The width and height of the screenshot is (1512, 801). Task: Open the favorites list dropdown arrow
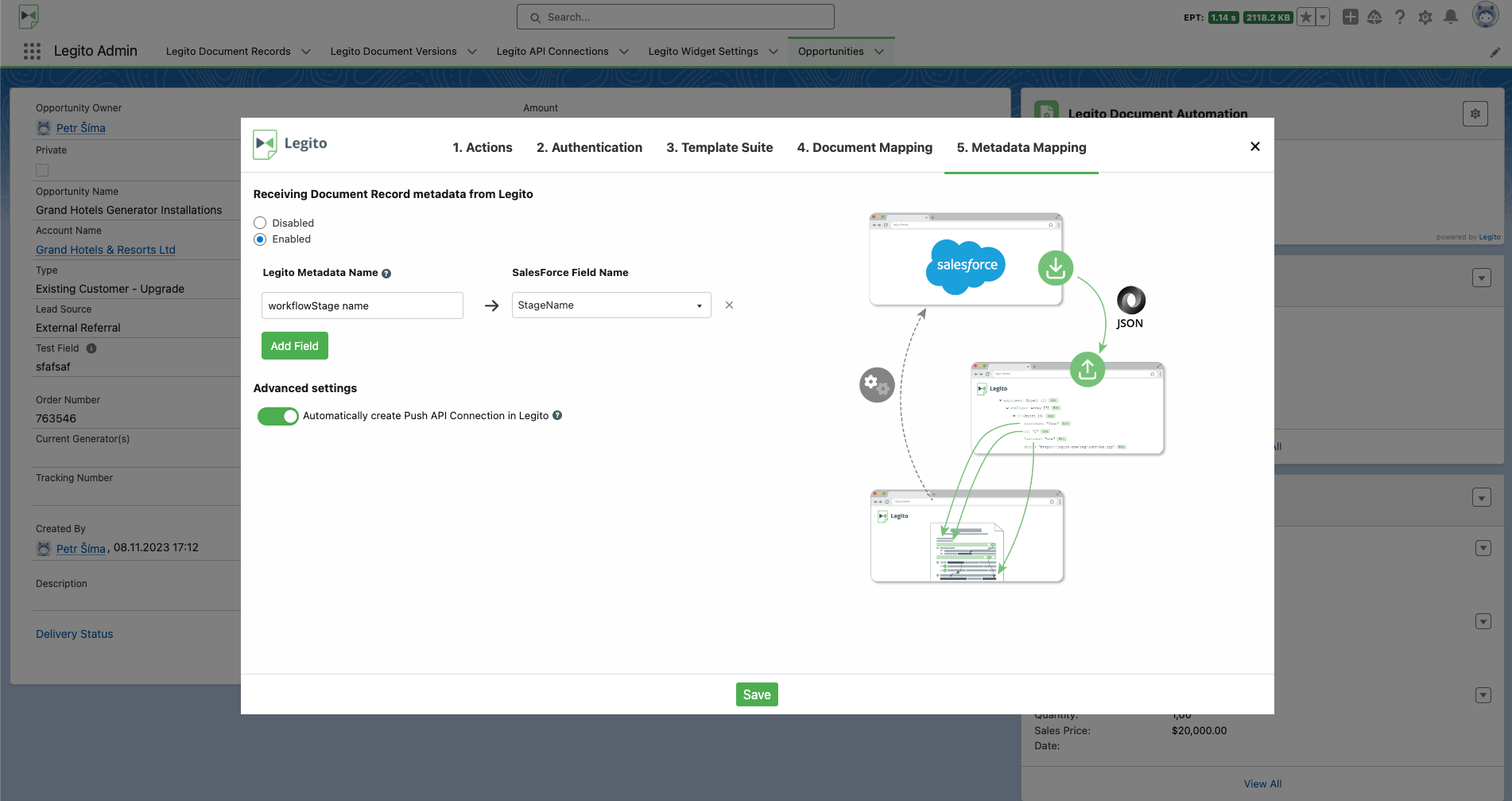1323,17
